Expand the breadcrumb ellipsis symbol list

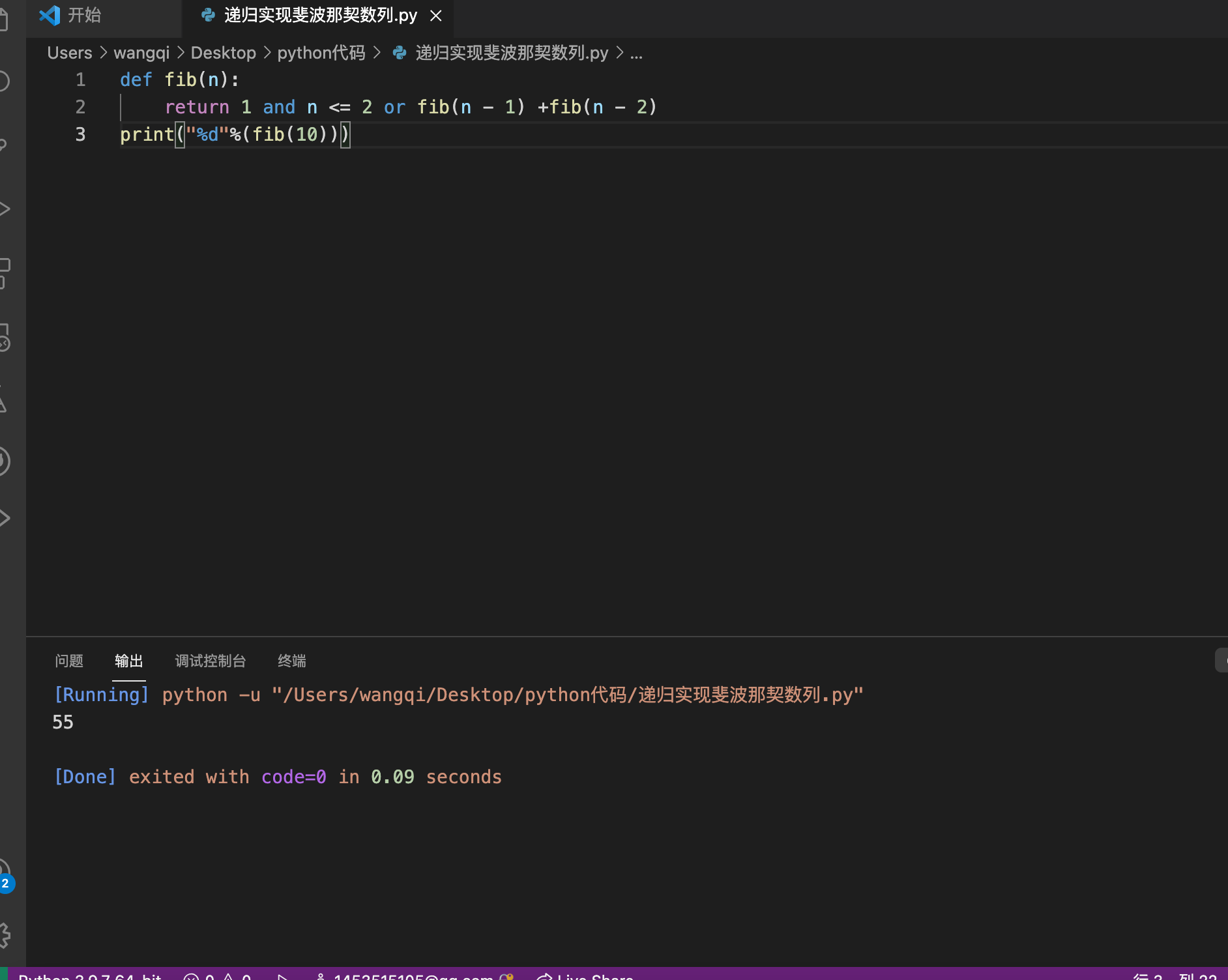point(637,53)
